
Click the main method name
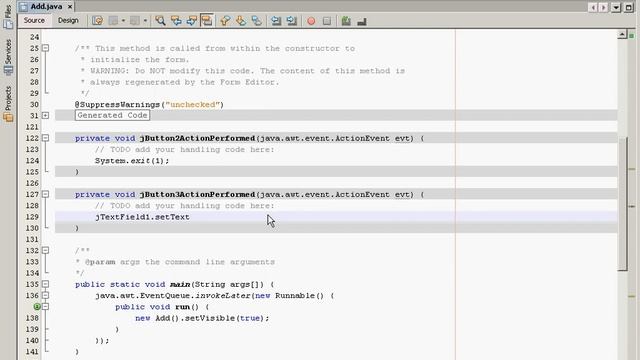[180, 284]
